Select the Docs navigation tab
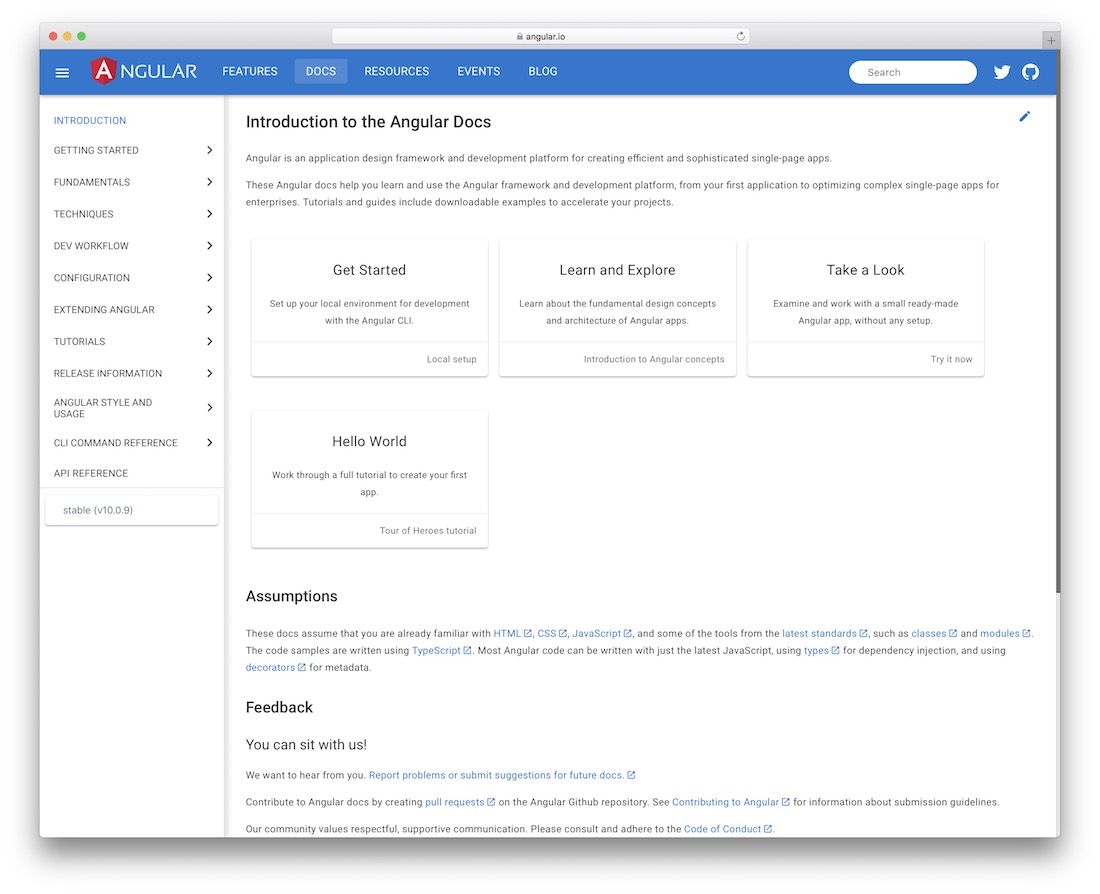This screenshot has height=894, width=1100. click(x=321, y=72)
